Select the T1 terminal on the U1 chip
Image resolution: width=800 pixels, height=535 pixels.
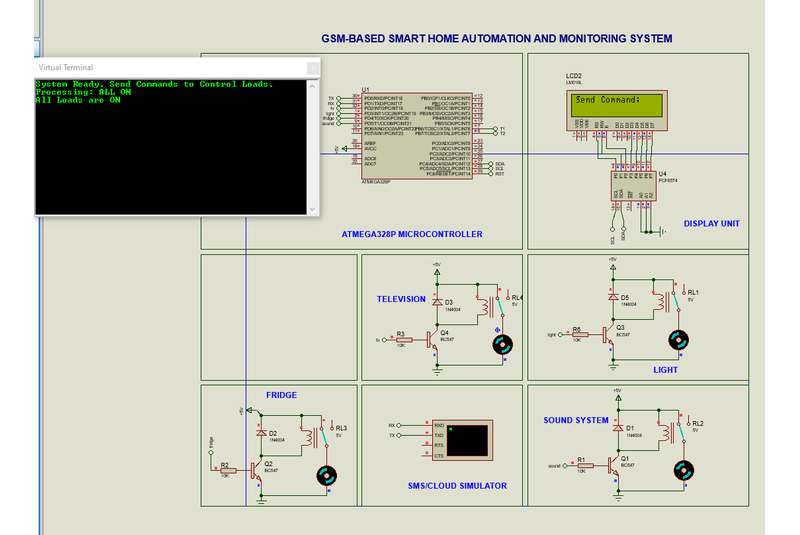495,129
